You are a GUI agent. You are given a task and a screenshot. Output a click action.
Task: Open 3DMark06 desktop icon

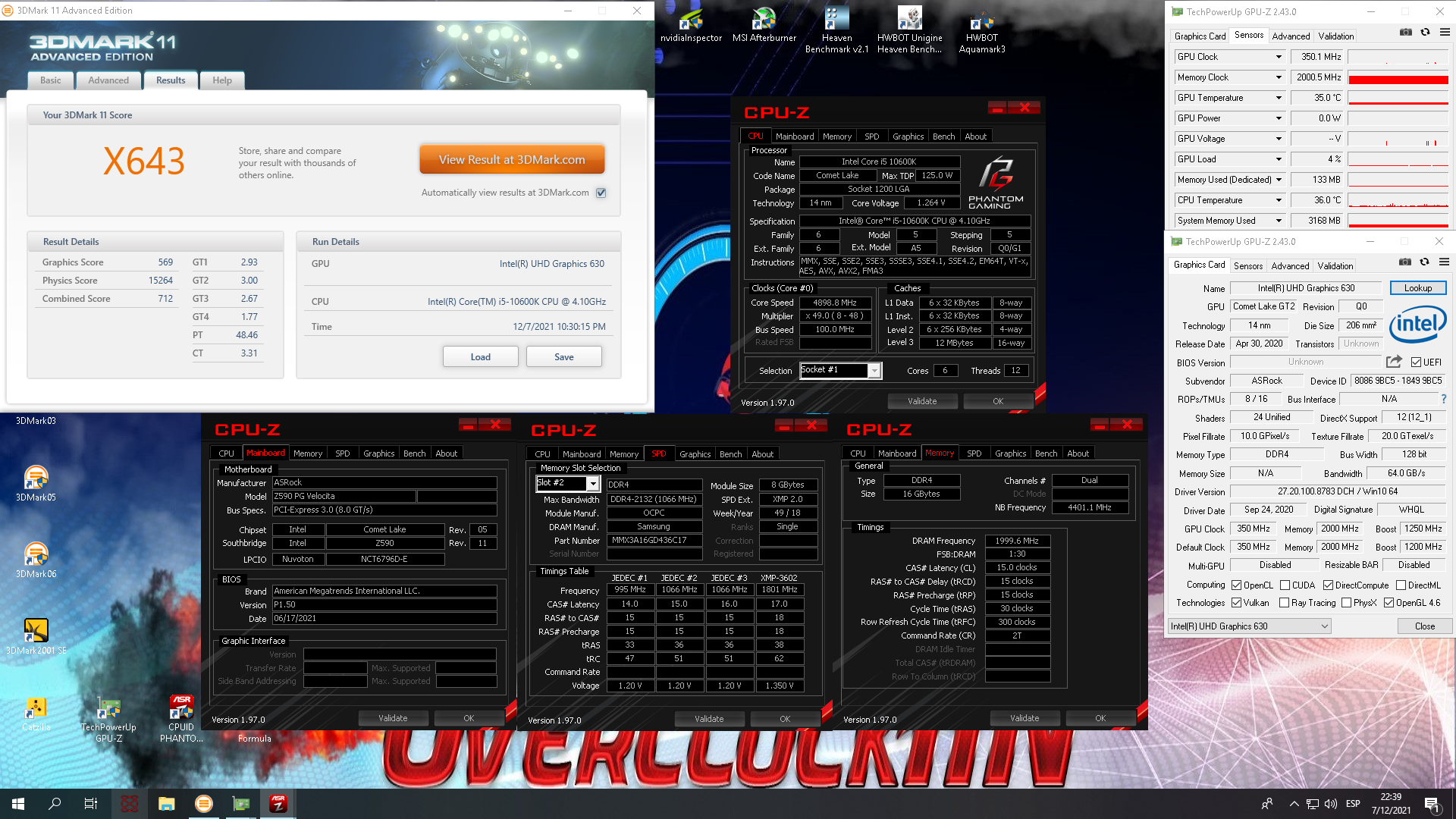(36, 560)
